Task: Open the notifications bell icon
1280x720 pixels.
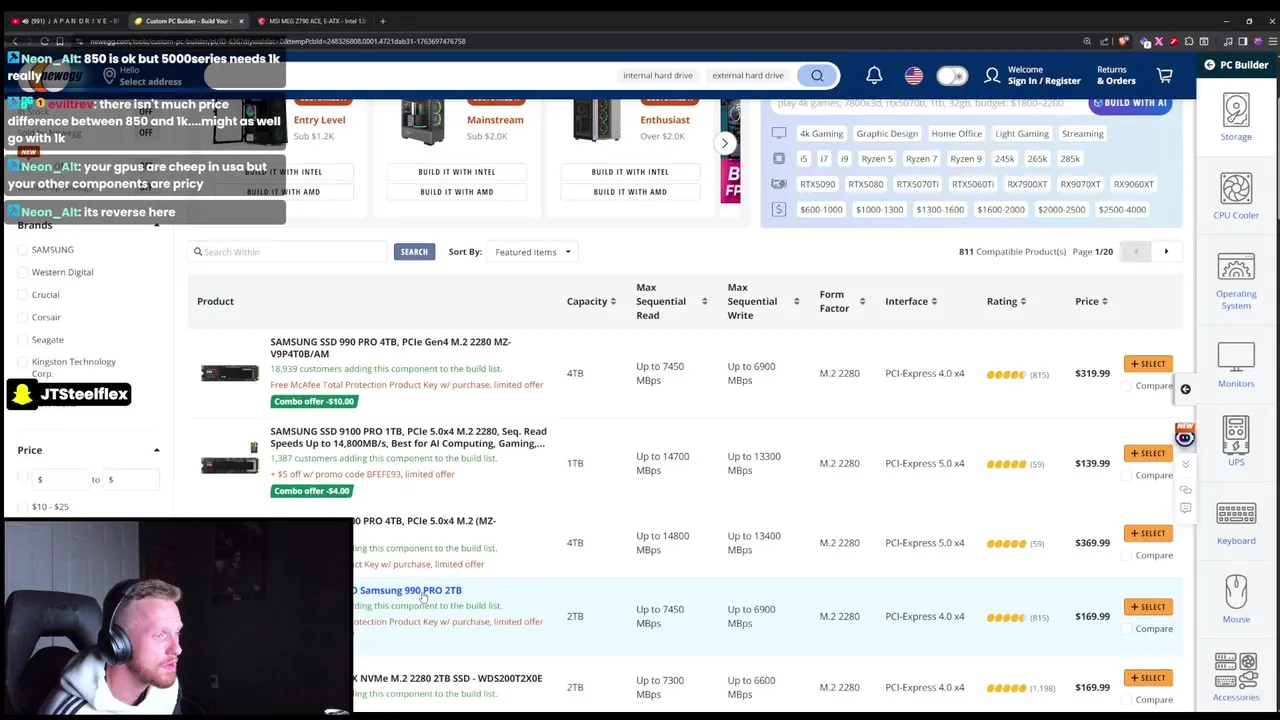Action: (x=874, y=76)
